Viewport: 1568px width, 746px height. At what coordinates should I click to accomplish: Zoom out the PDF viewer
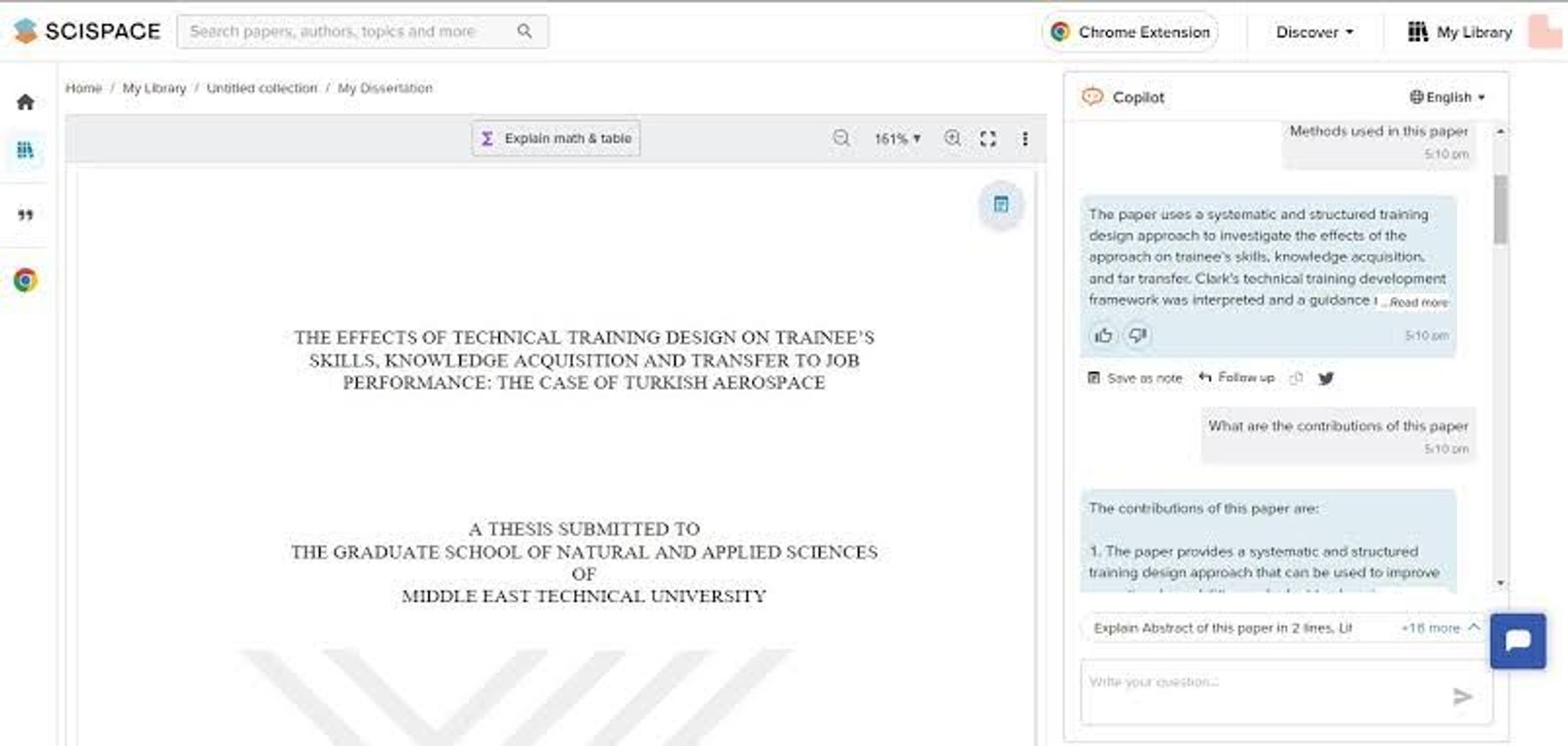pos(841,139)
